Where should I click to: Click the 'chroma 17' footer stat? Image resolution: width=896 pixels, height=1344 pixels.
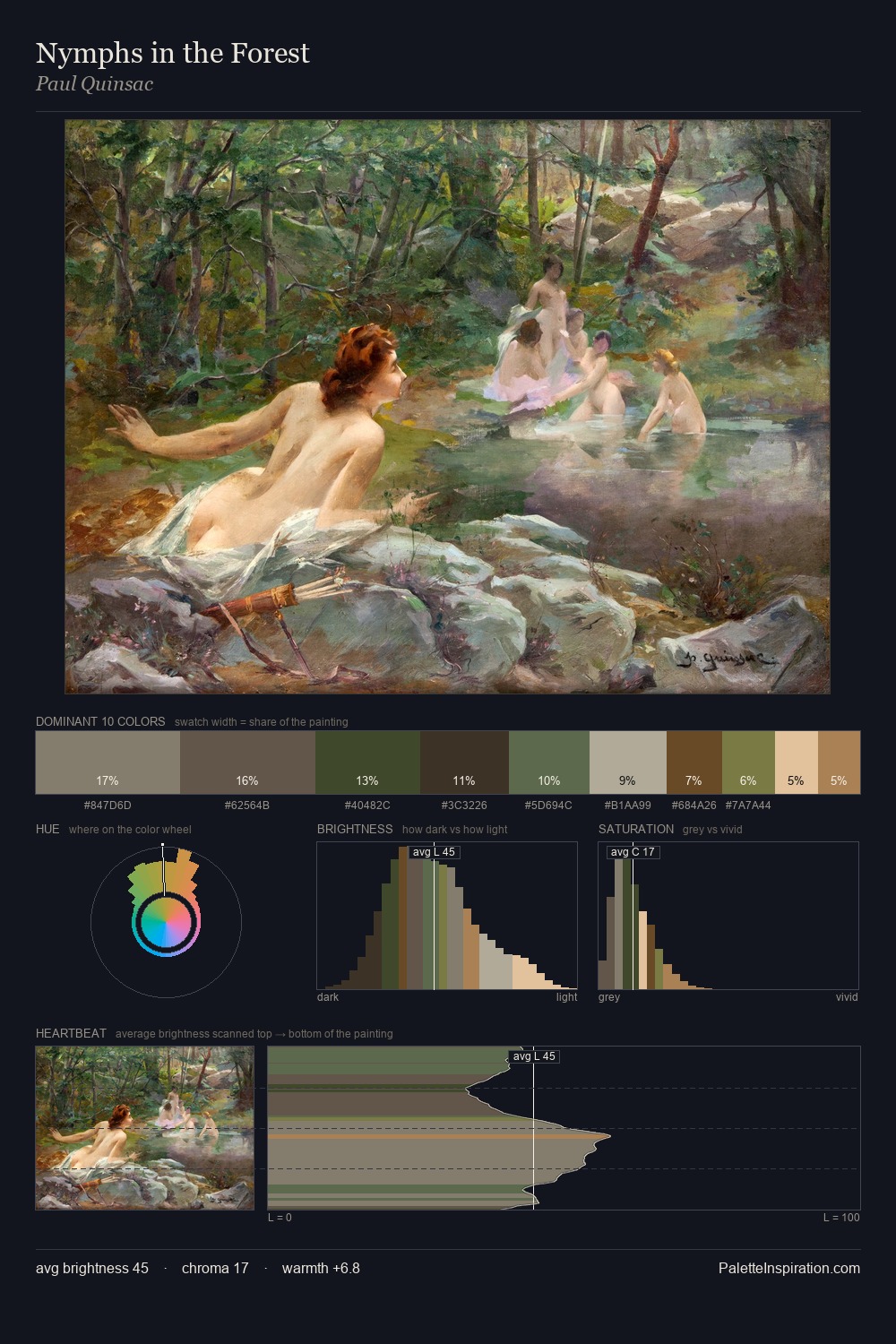click(215, 1268)
